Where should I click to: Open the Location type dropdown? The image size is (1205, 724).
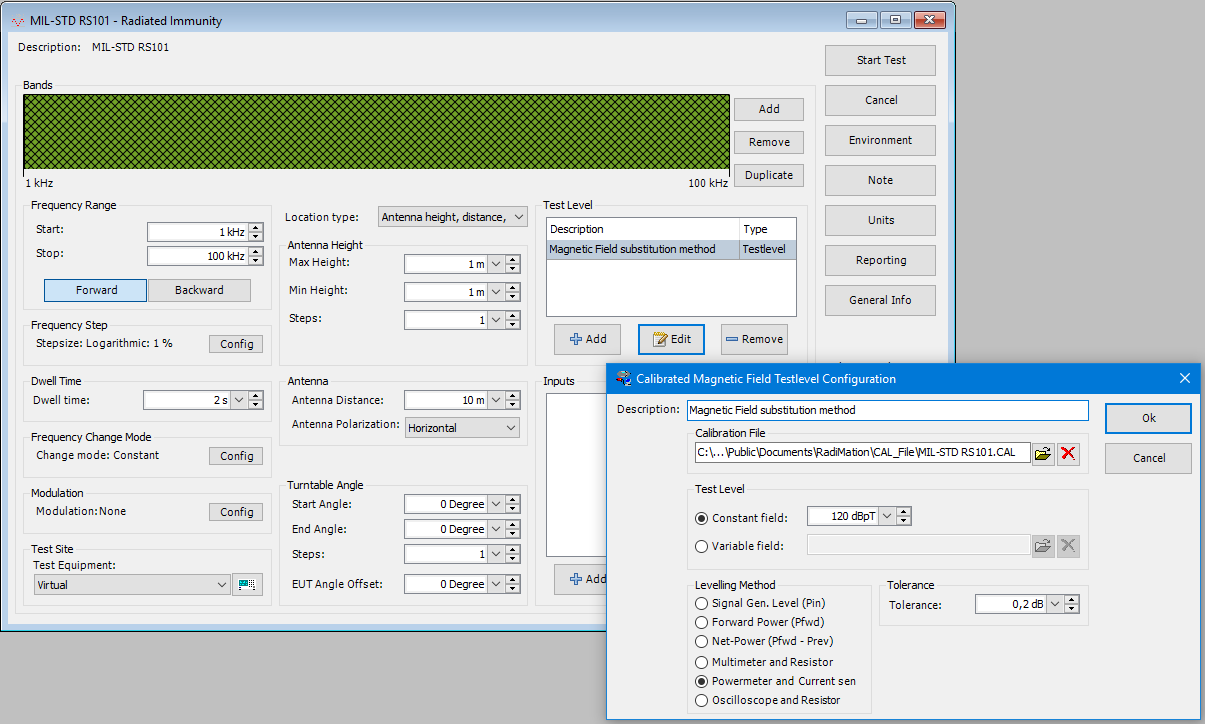[452, 216]
